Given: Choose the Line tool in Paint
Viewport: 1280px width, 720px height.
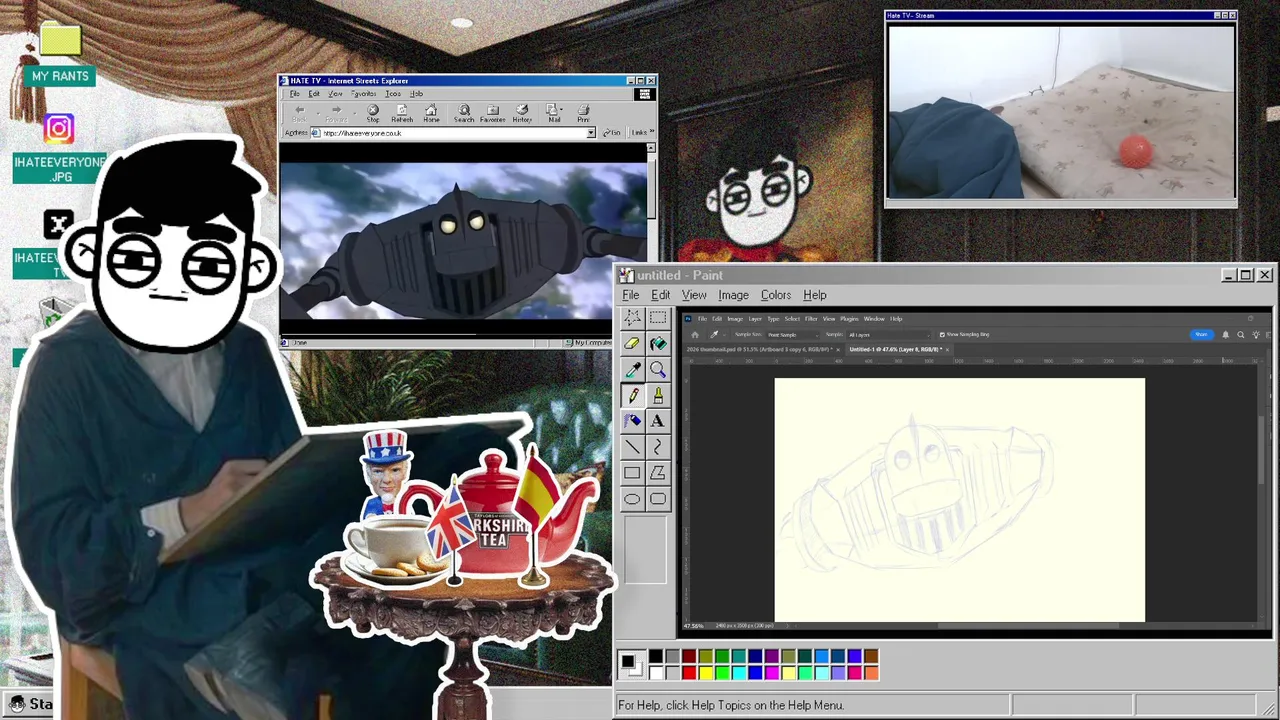Looking at the screenshot, I should 632,447.
